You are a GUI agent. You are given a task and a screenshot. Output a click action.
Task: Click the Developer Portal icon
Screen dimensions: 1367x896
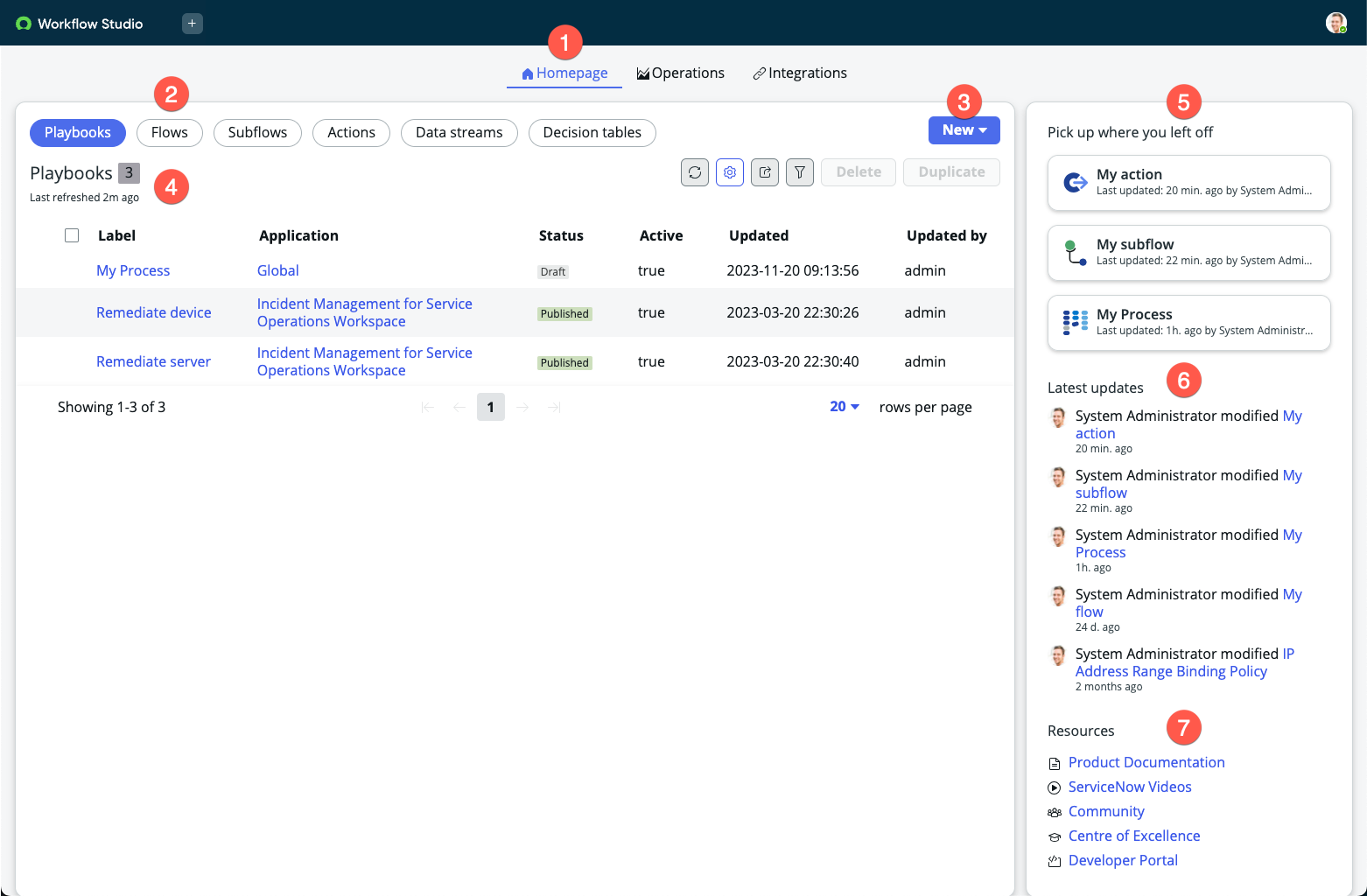click(1055, 862)
